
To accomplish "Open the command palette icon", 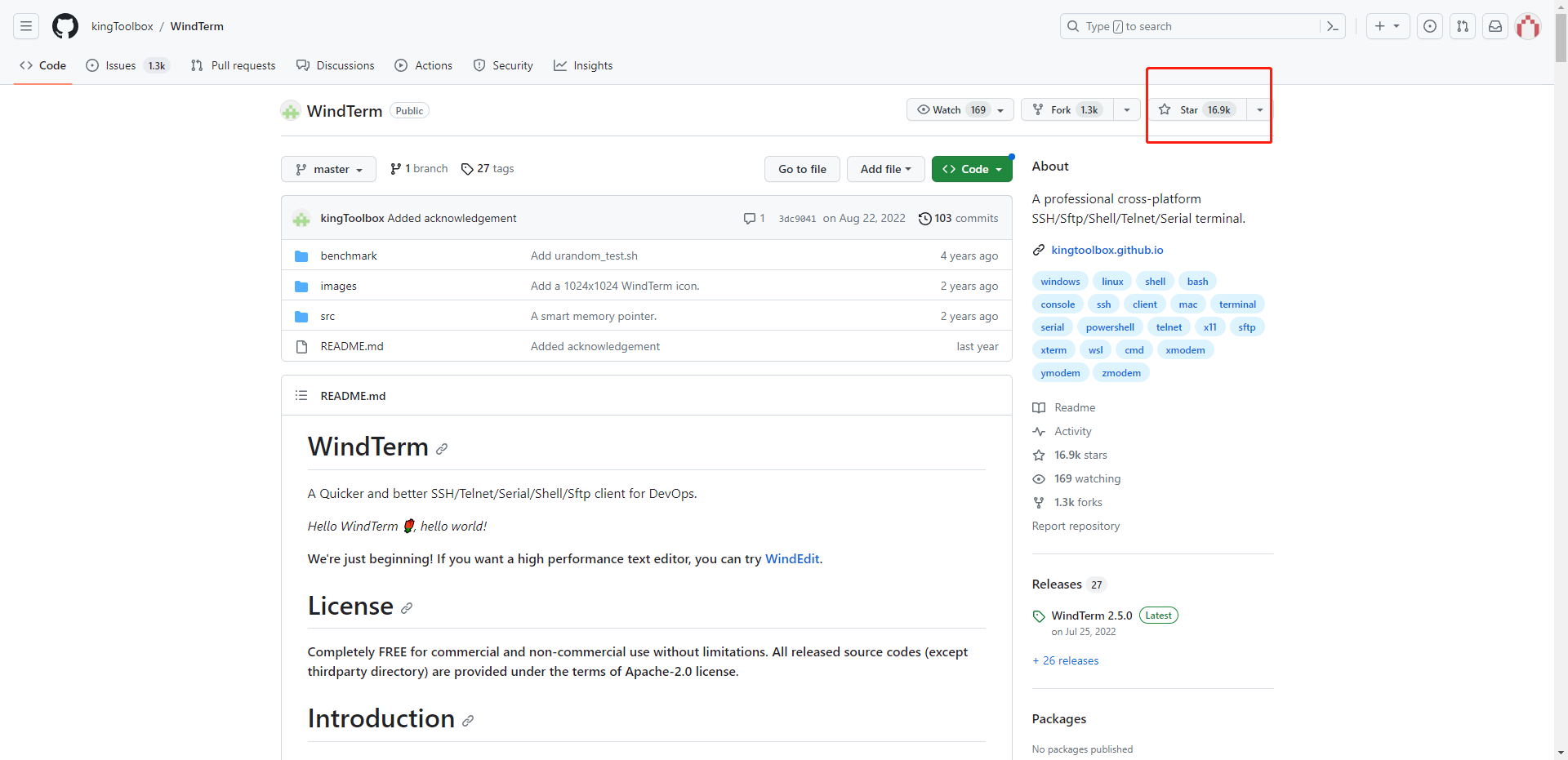I will [x=1332, y=26].
